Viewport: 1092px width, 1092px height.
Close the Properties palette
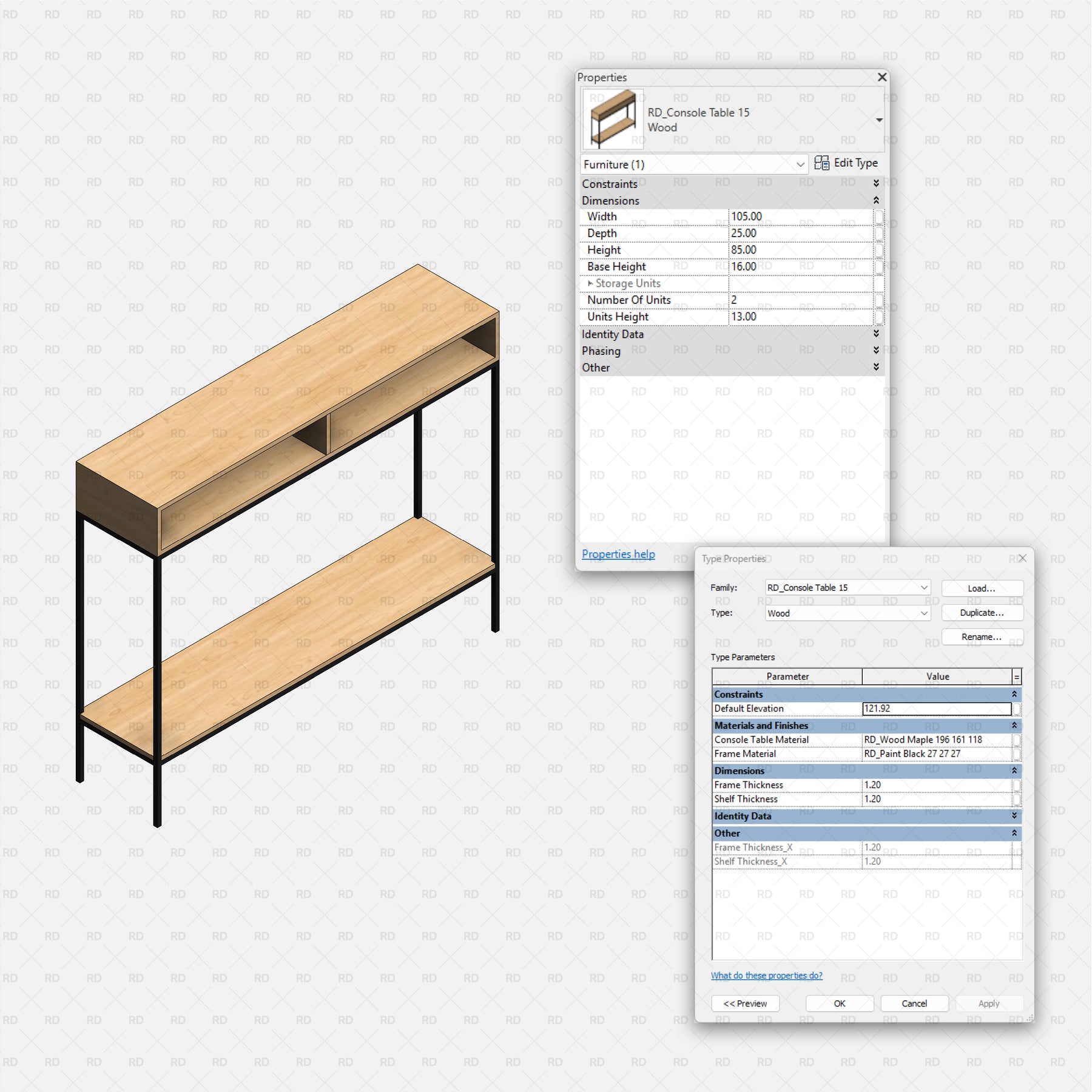coord(881,77)
